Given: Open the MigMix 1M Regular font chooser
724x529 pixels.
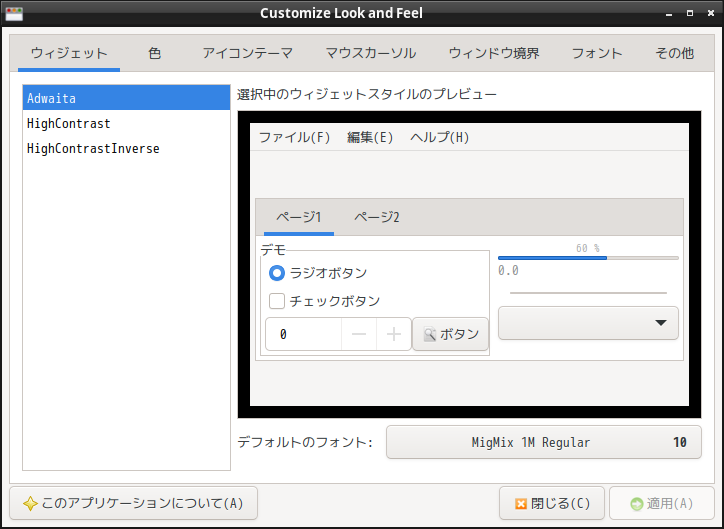Looking at the screenshot, I should tap(543, 442).
